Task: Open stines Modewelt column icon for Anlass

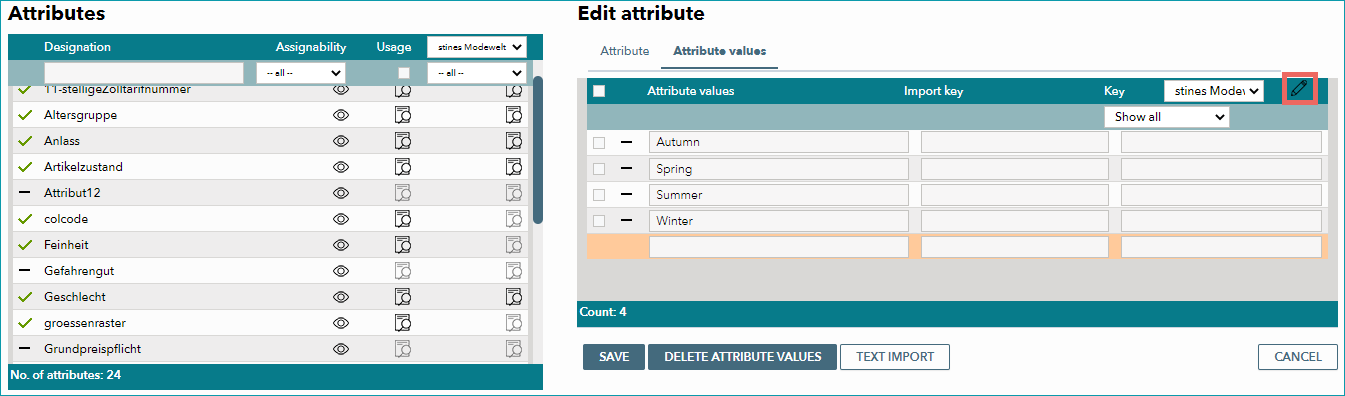Action: 514,141
